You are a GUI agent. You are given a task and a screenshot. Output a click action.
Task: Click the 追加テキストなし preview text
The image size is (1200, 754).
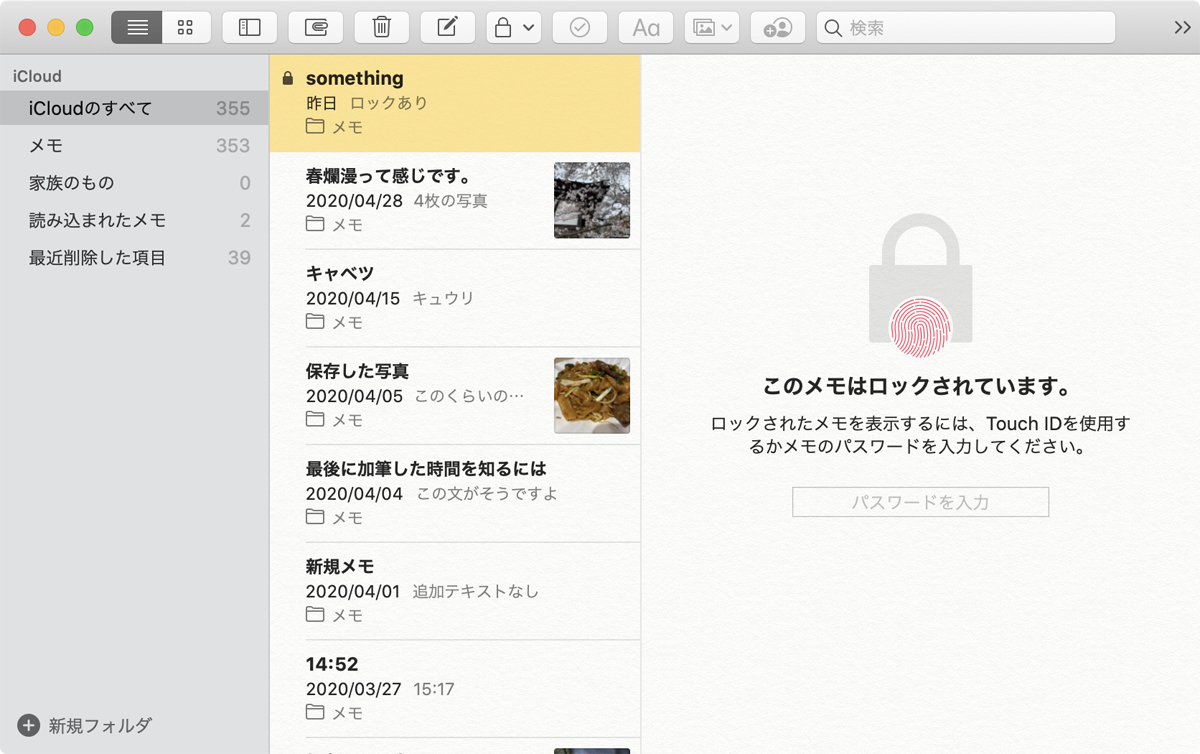[x=476, y=591]
